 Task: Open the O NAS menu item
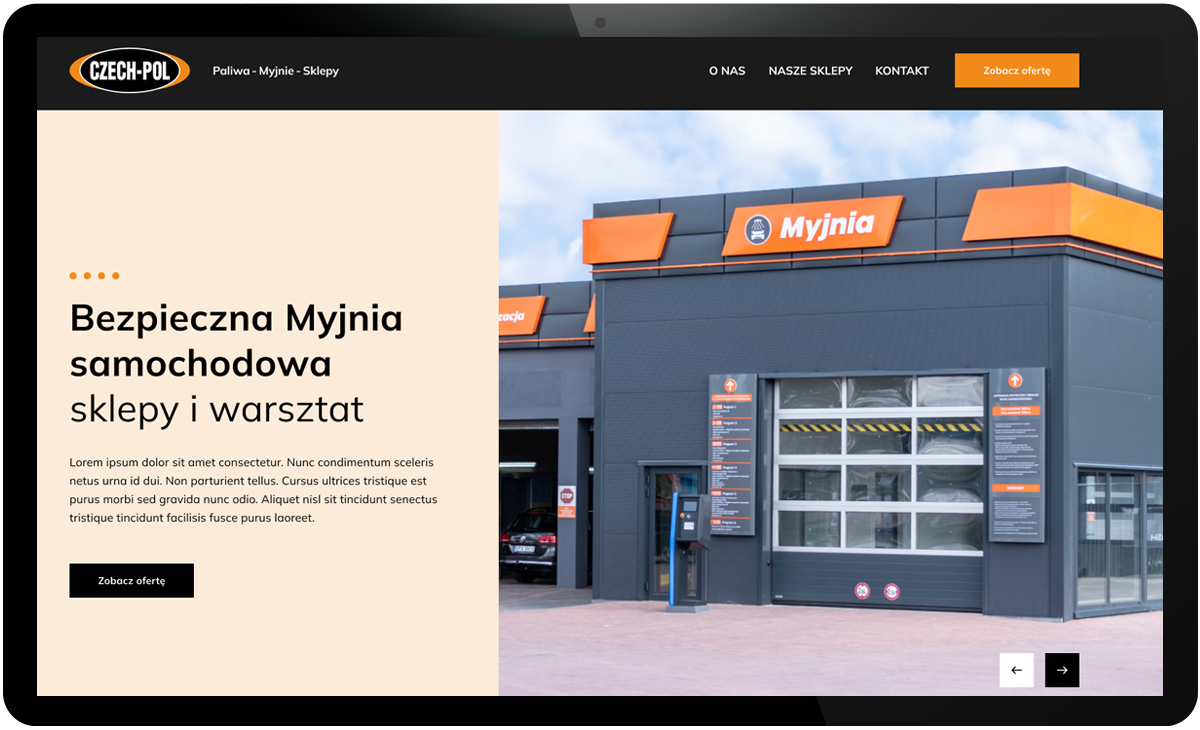727,71
